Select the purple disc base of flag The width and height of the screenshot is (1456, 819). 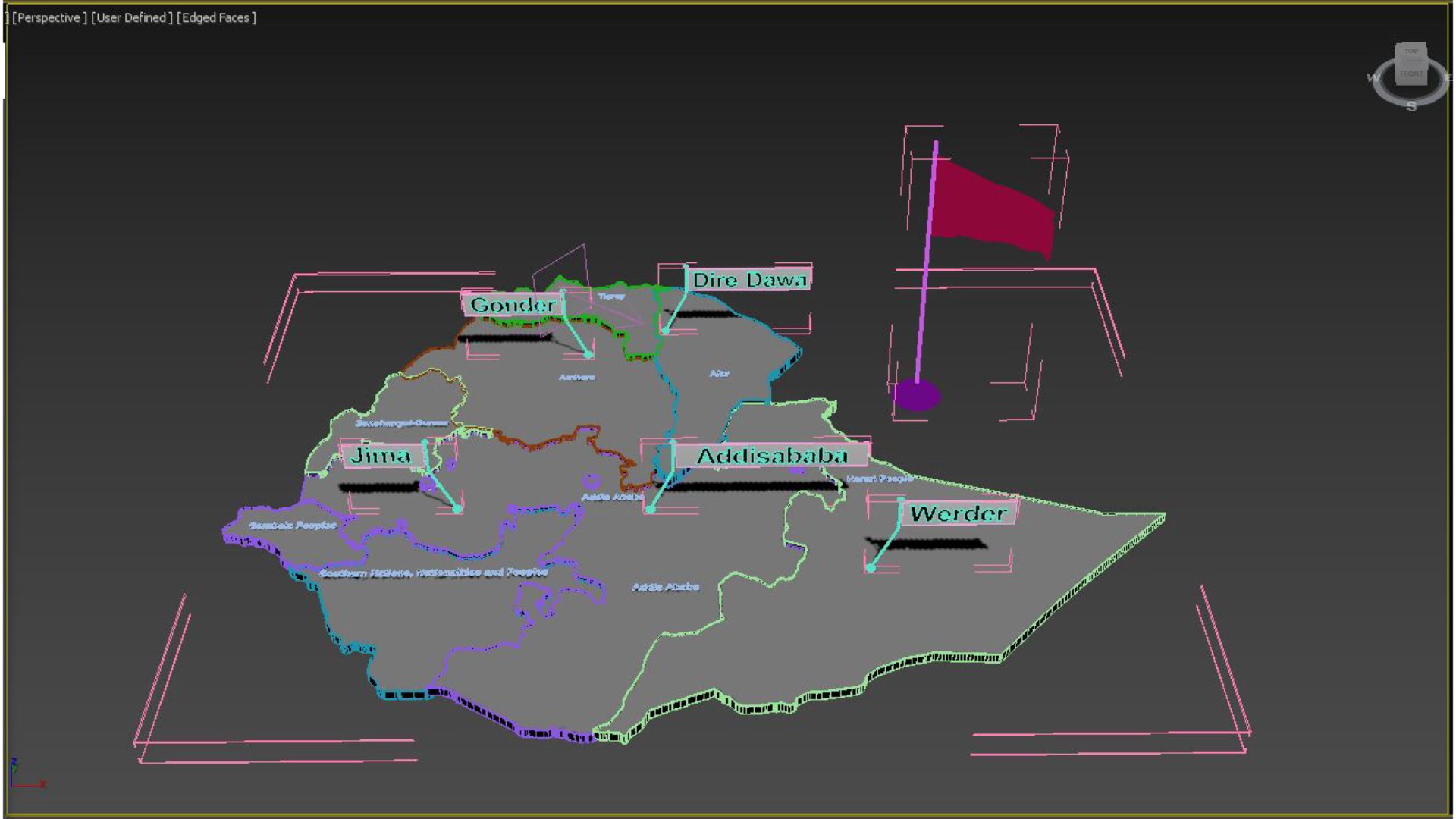tap(917, 395)
